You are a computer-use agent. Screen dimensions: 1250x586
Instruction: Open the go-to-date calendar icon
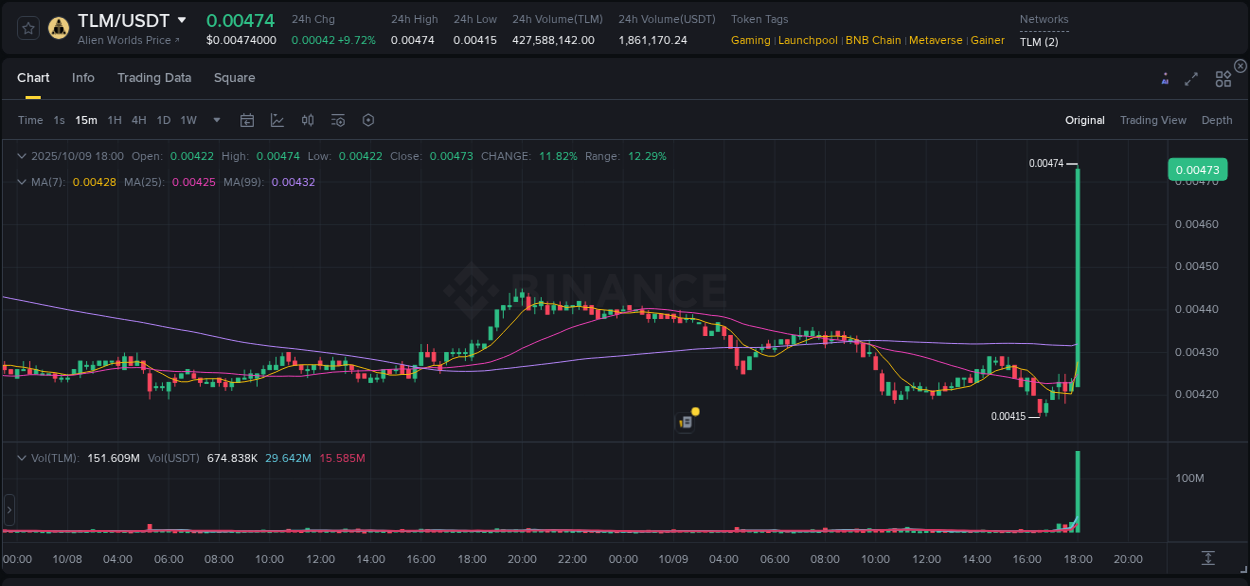coord(247,120)
